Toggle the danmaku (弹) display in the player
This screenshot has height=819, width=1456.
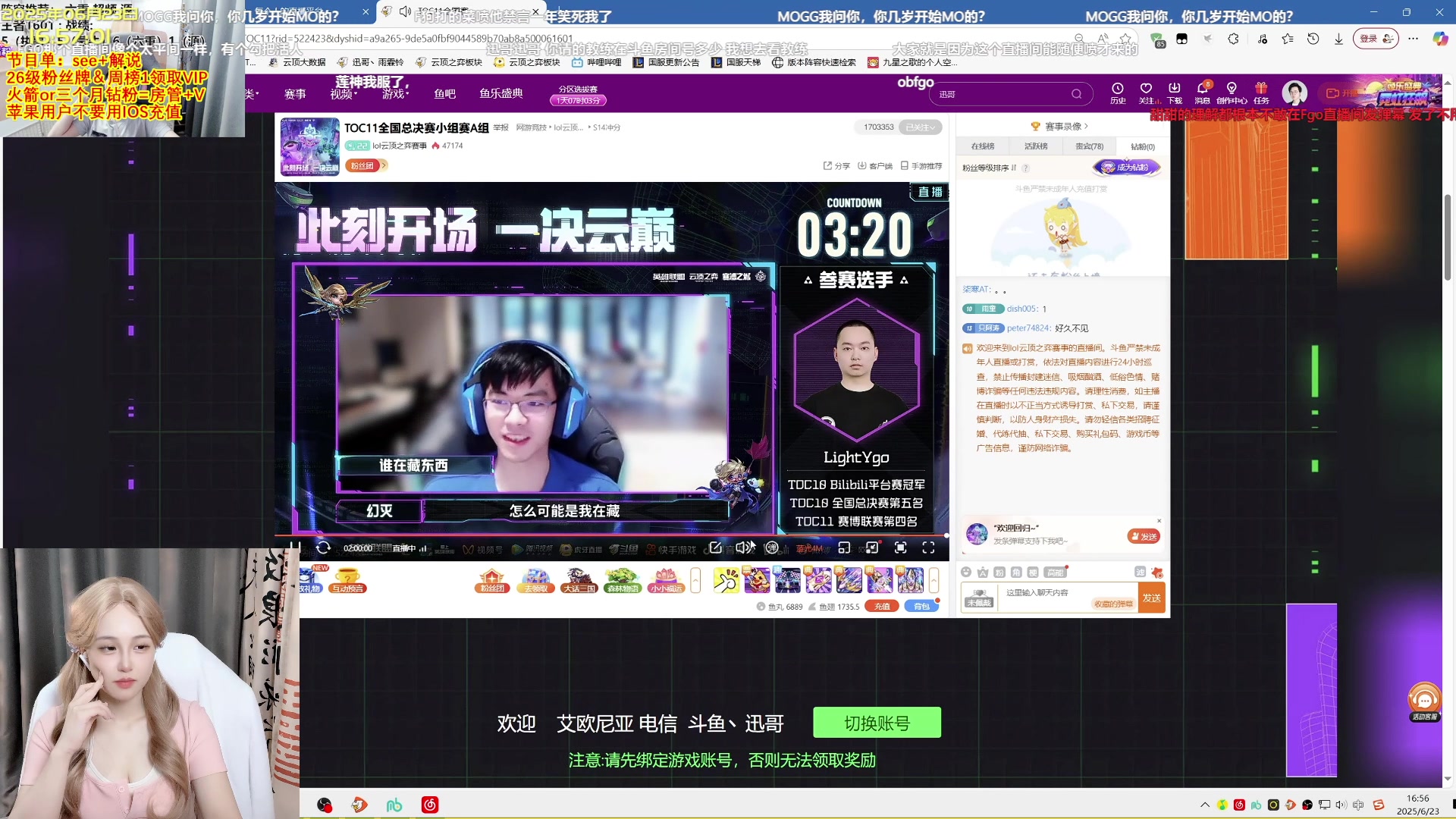tap(771, 548)
